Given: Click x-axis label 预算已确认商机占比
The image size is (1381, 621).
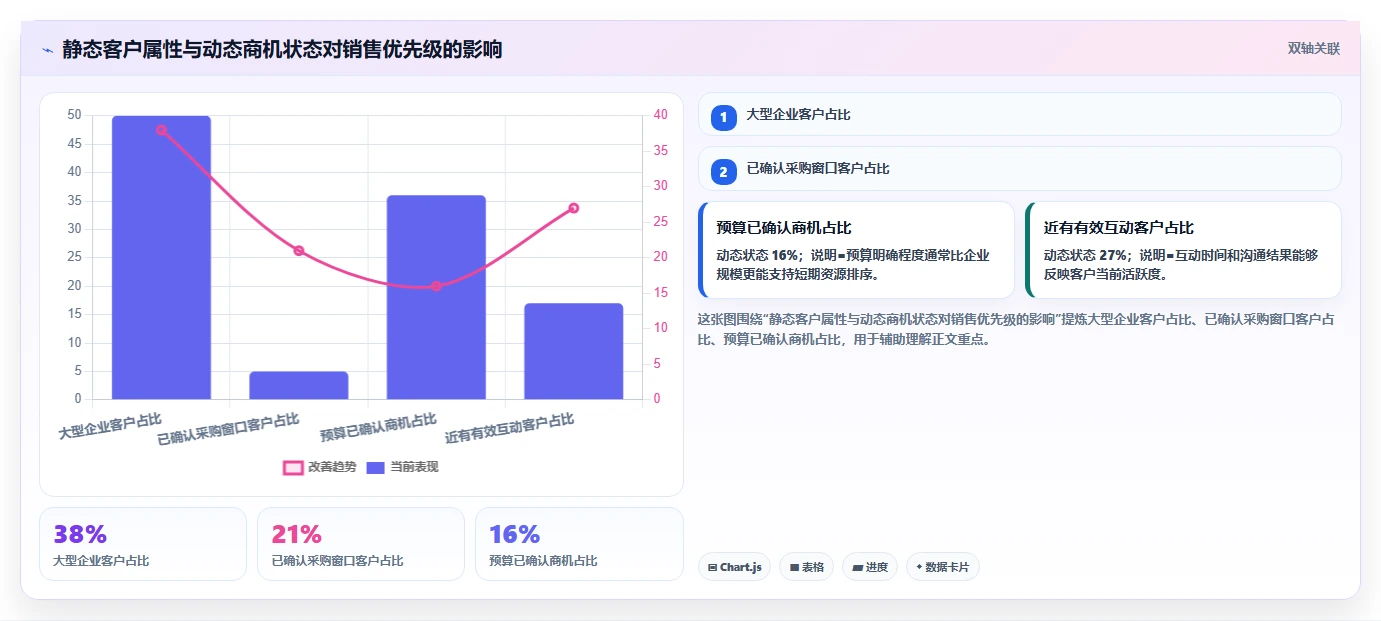Looking at the screenshot, I should [378, 428].
